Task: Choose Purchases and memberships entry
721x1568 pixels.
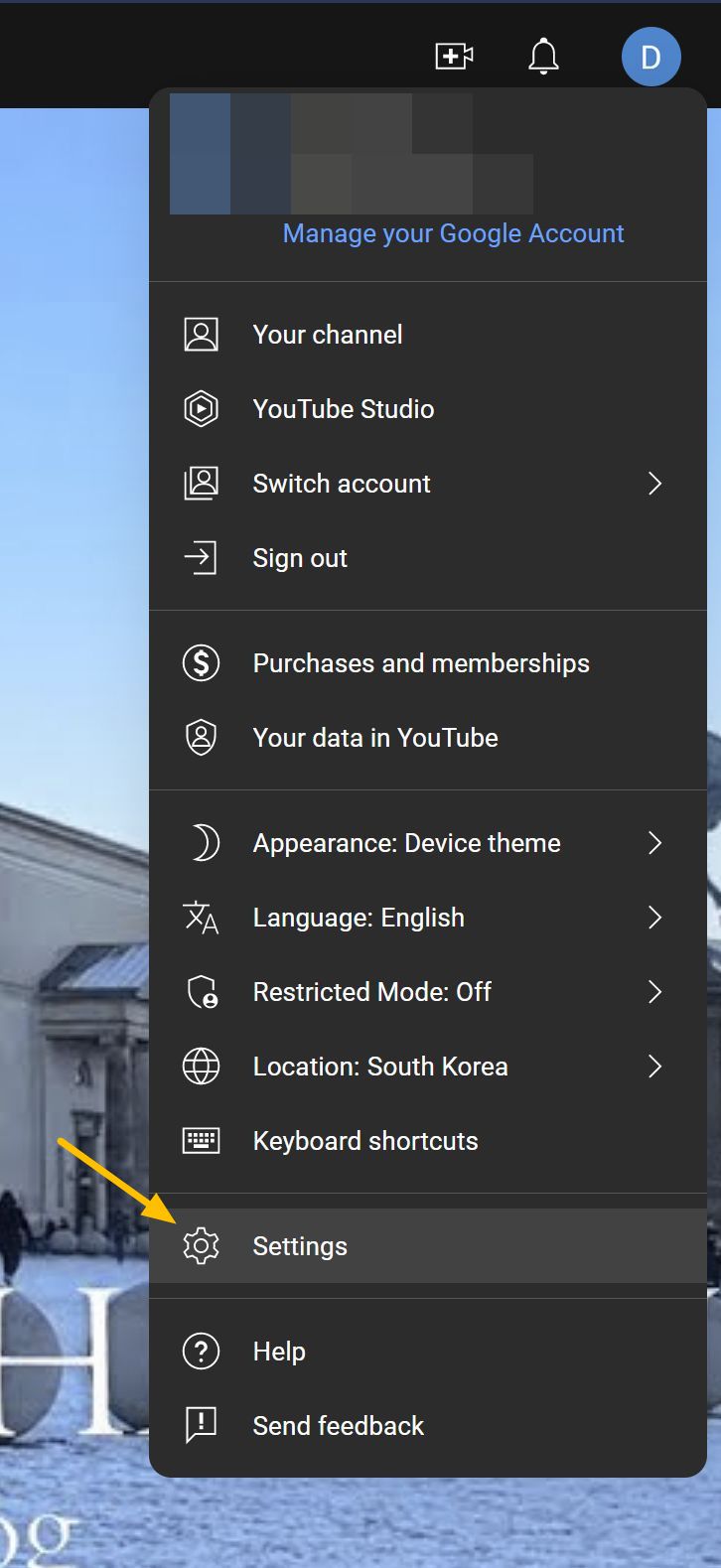Action: click(421, 663)
